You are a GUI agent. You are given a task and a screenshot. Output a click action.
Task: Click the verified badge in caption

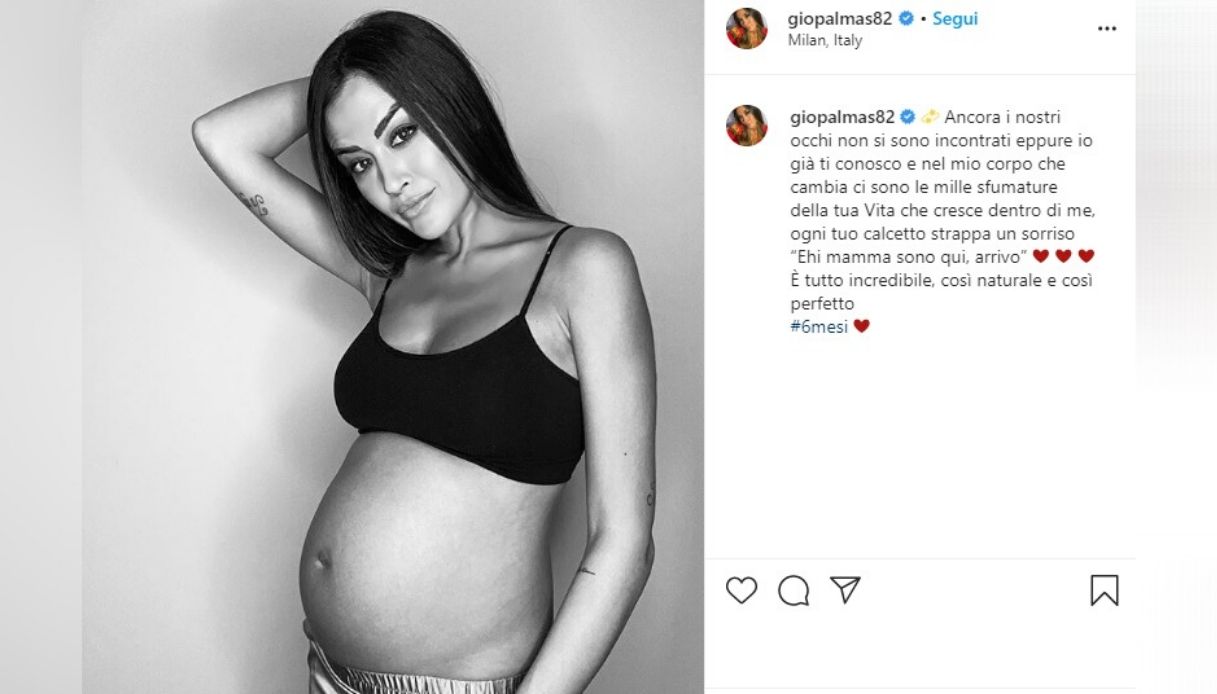(907, 116)
